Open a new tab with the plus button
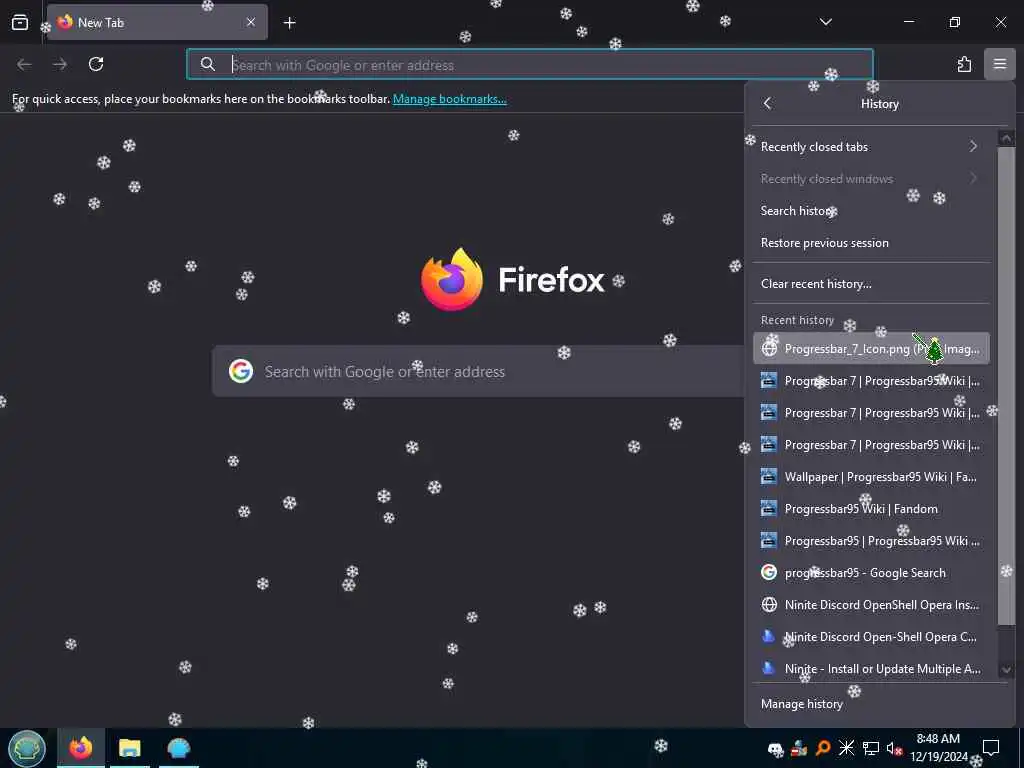This screenshot has width=1024, height=768. (290, 23)
